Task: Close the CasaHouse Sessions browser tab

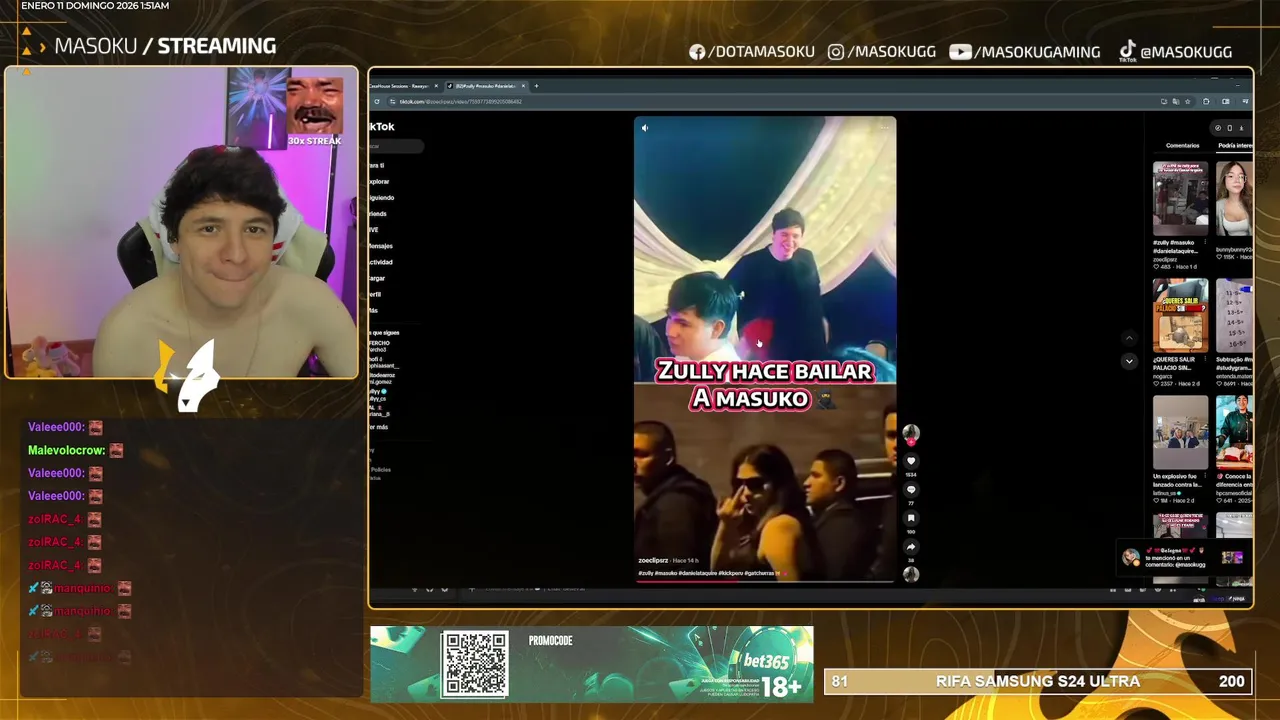Action: pyautogui.click(x=436, y=86)
